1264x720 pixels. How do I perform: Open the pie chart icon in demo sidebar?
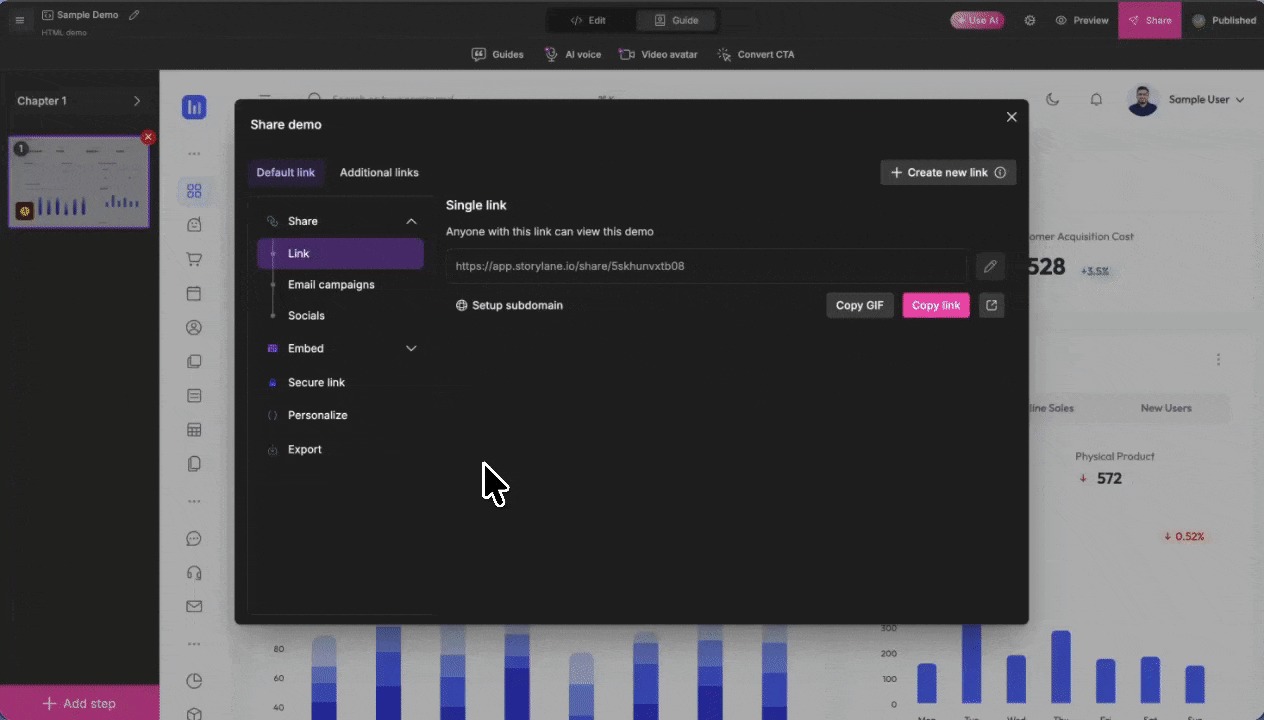194,681
